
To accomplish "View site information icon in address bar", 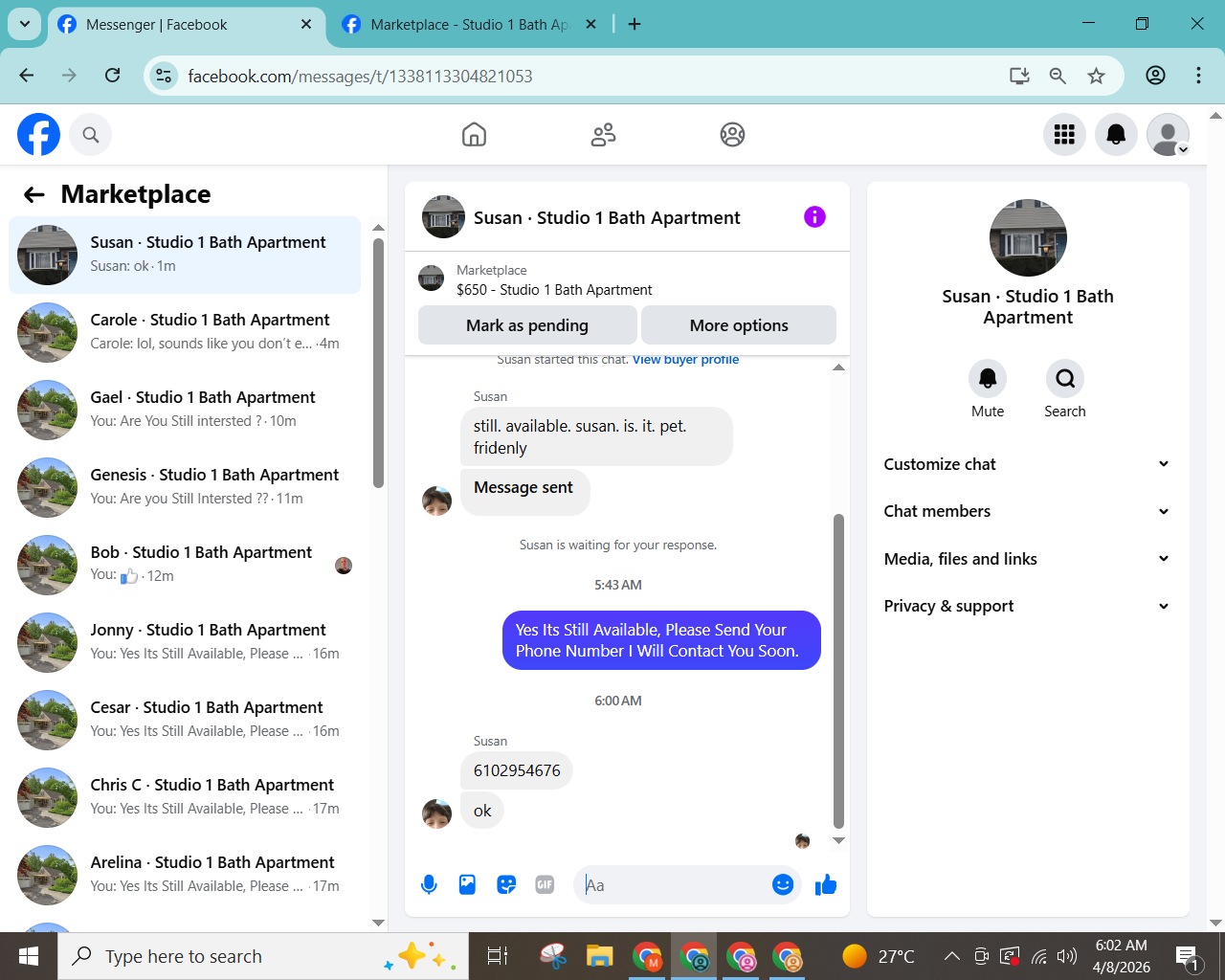I will coord(164,76).
